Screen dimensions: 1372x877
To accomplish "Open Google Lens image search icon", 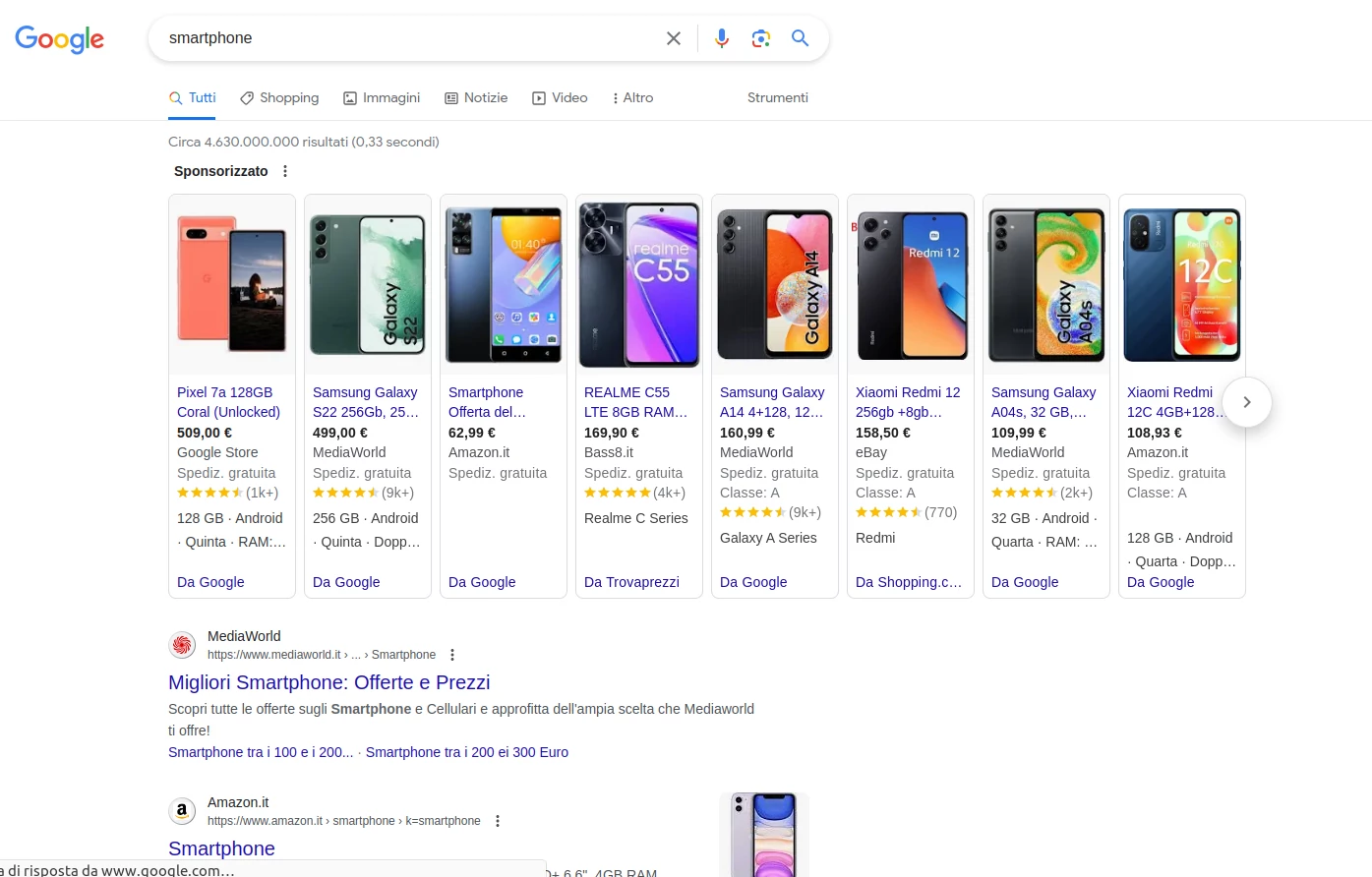I will pyautogui.click(x=760, y=38).
